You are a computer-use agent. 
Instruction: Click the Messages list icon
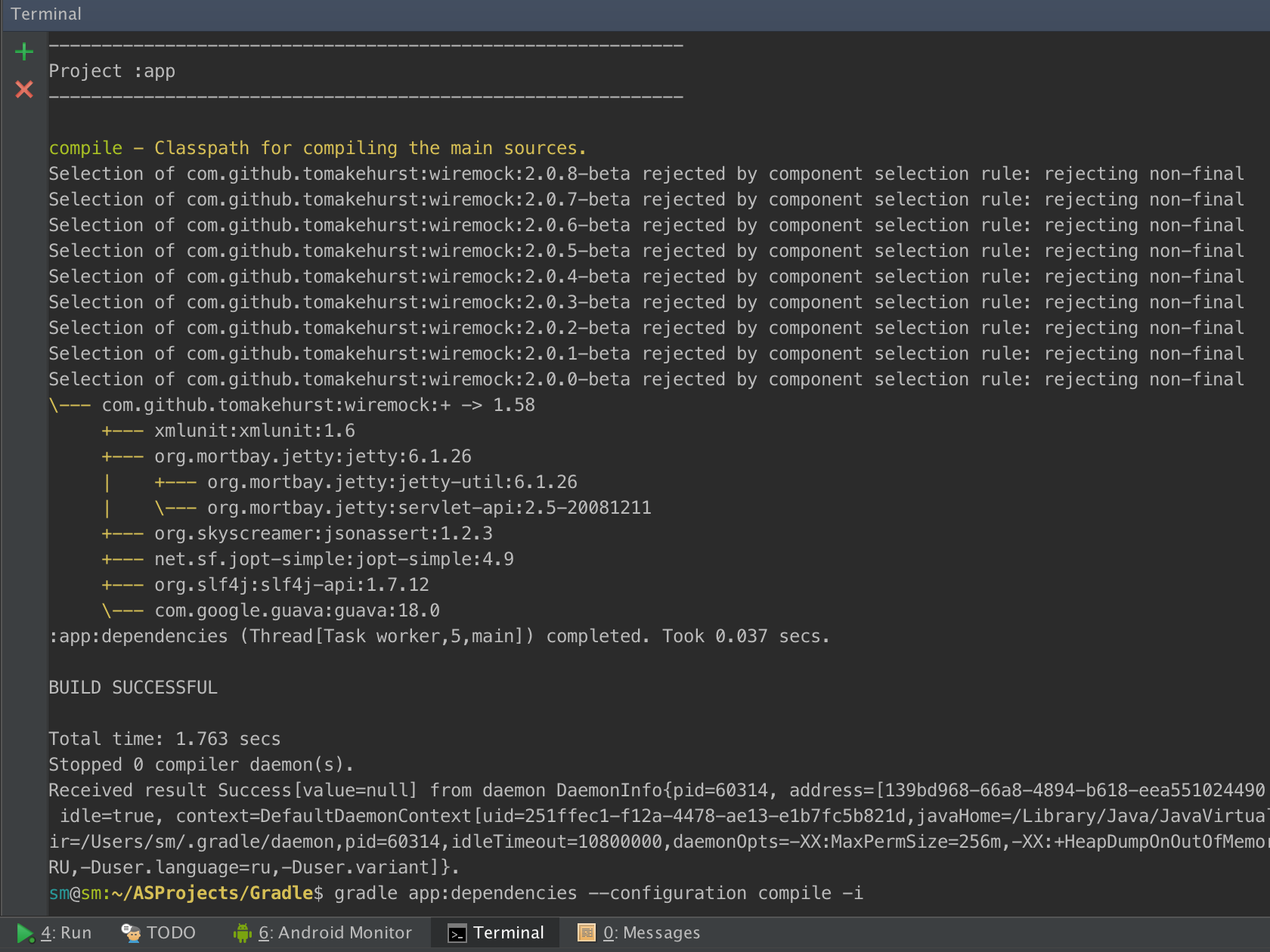click(587, 933)
